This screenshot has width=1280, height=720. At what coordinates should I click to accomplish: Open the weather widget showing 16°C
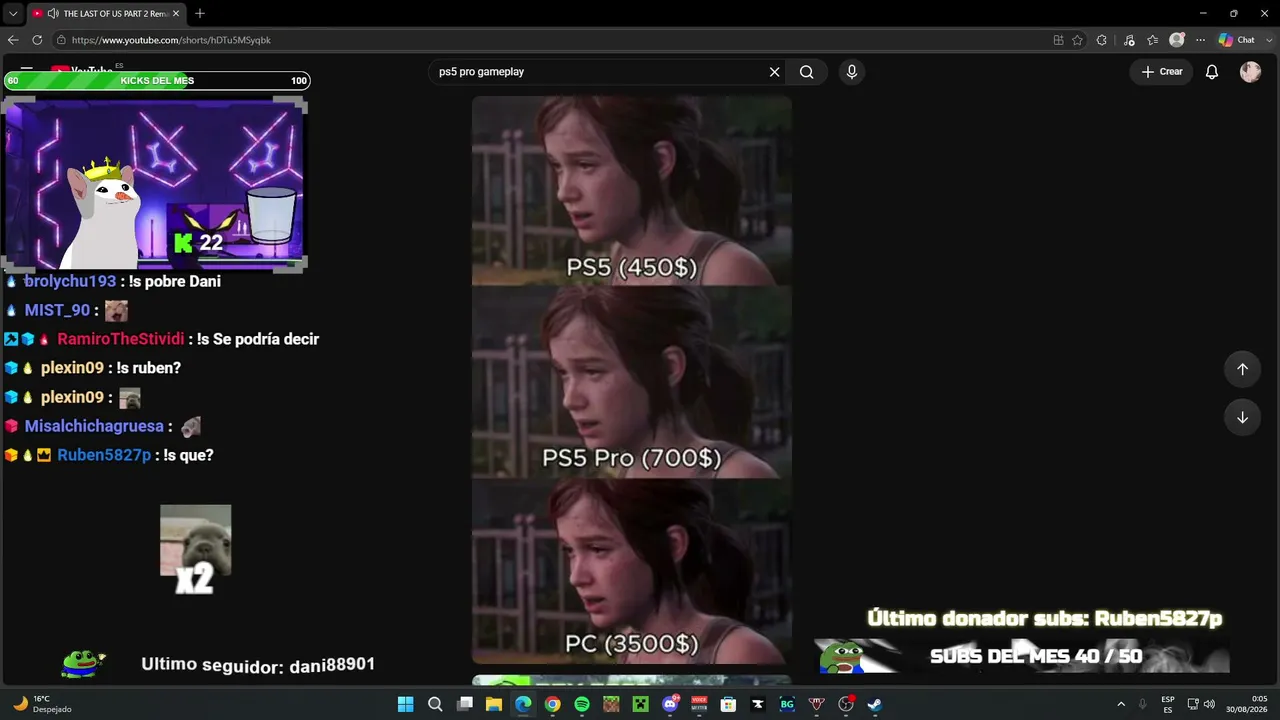click(x=42, y=704)
